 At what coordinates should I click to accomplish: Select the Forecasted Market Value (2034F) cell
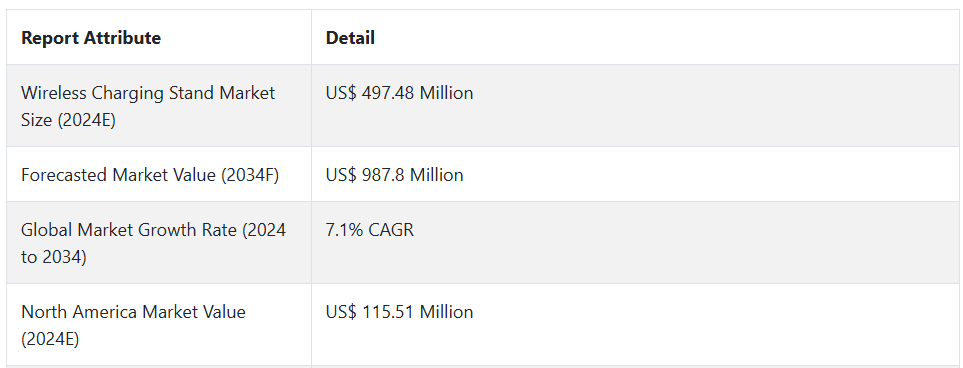tap(159, 174)
